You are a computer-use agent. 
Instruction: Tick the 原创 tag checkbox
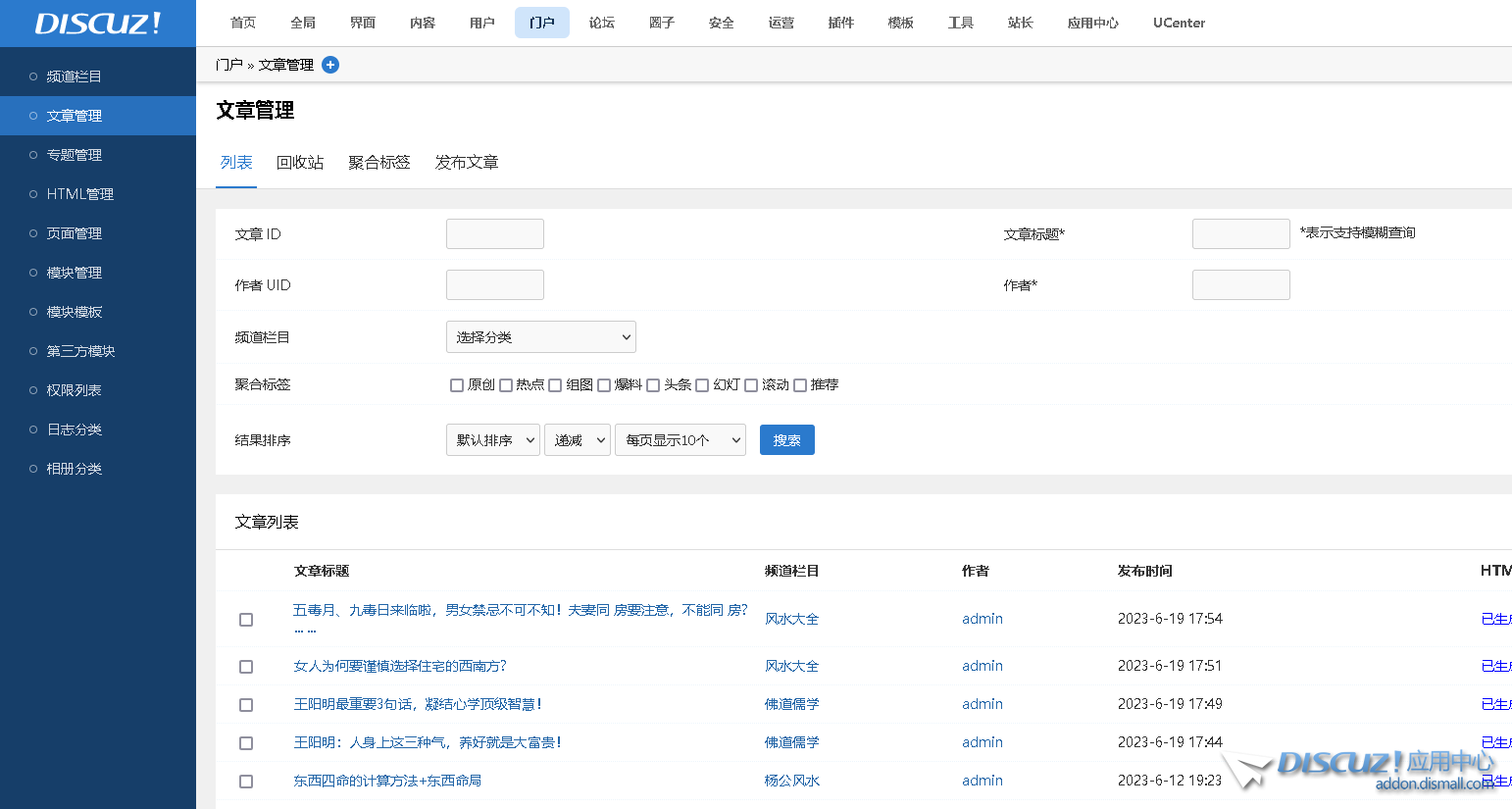pyautogui.click(x=457, y=385)
